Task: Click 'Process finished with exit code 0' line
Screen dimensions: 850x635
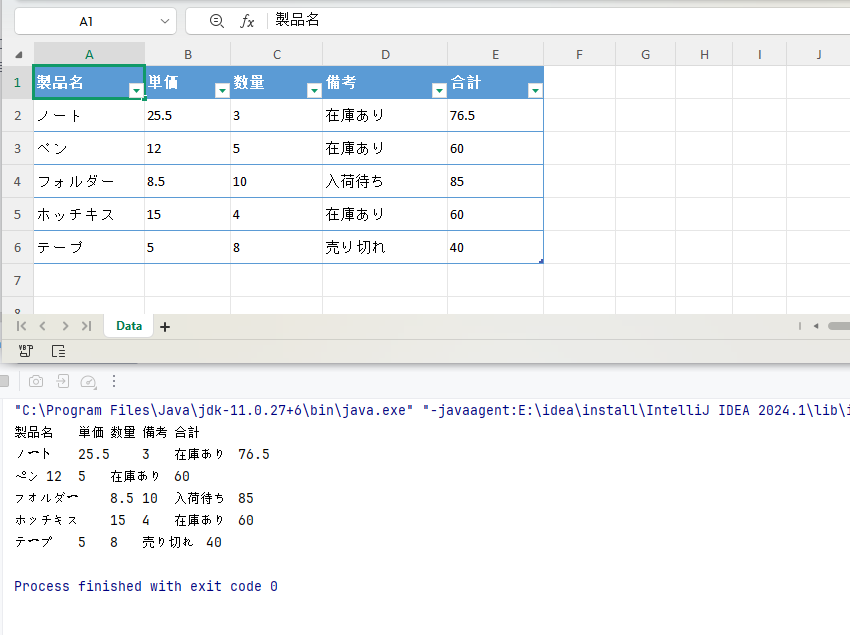Action: [146, 586]
